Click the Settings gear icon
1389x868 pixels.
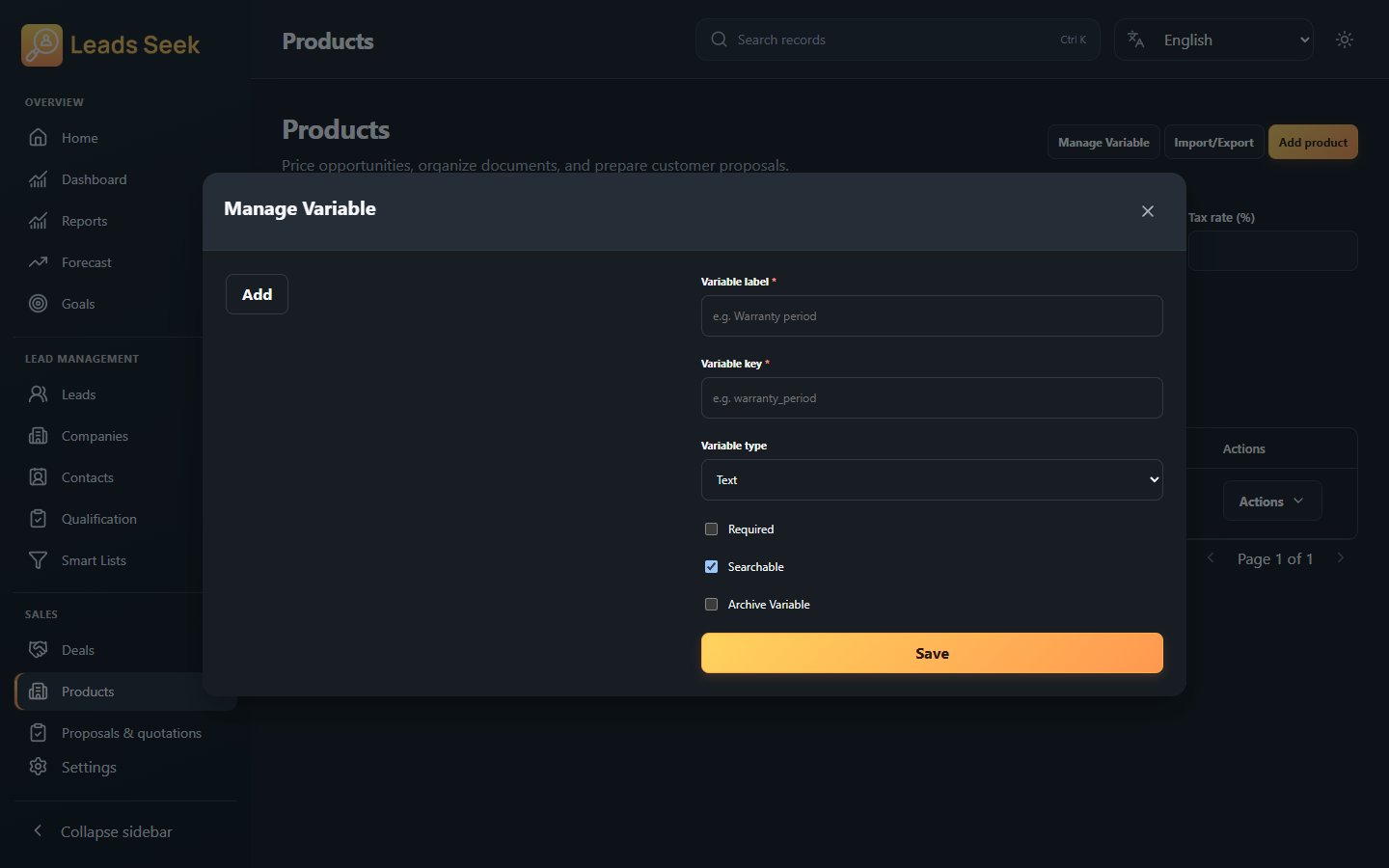[38, 767]
